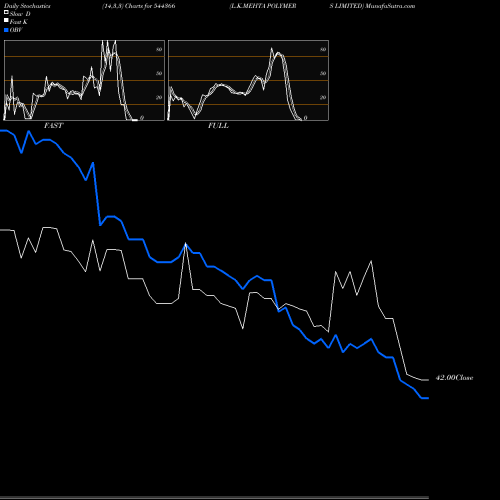
Task: Select the 'Daily Stochastics' title text
Action: [x=27, y=6]
